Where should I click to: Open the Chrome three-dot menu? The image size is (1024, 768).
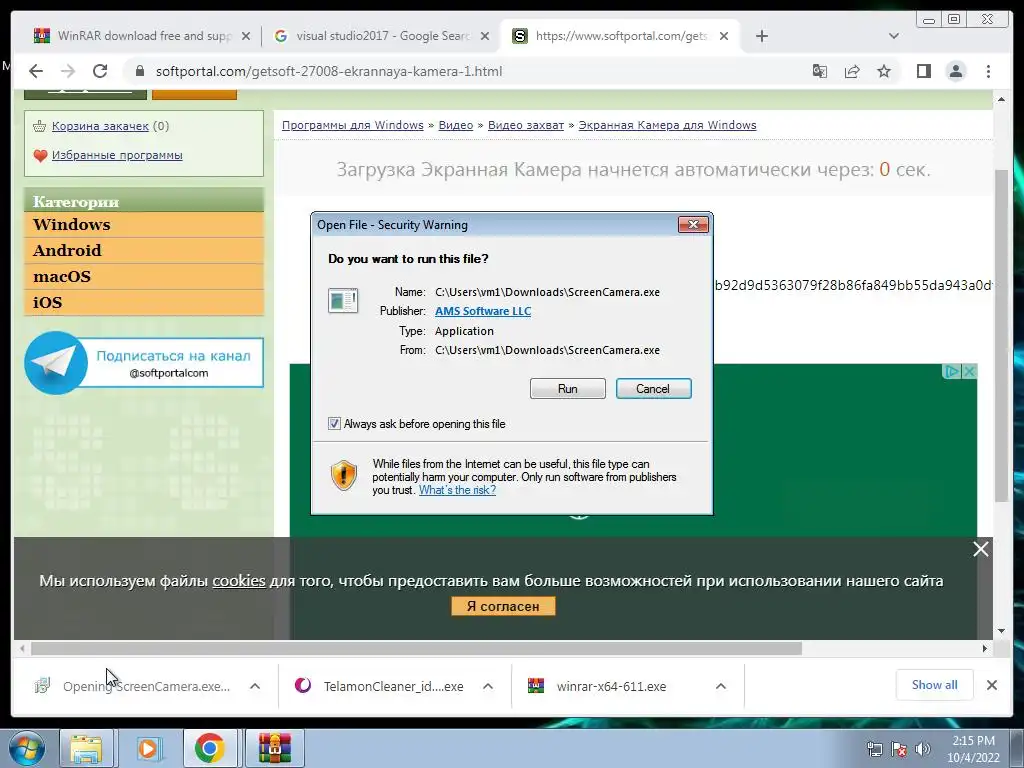pos(988,71)
